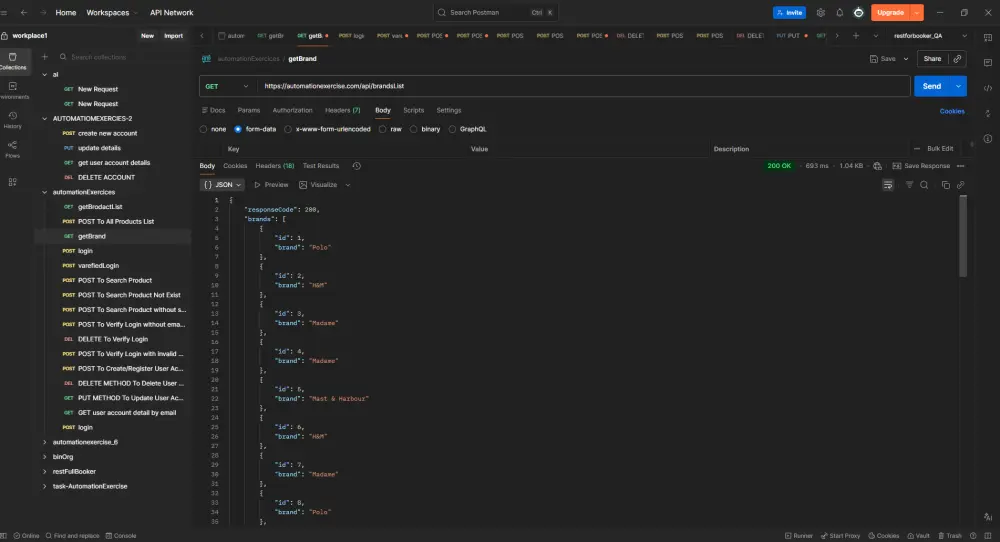Open a new request tab with plus
This screenshot has width=1000, height=542.
pos(856,36)
